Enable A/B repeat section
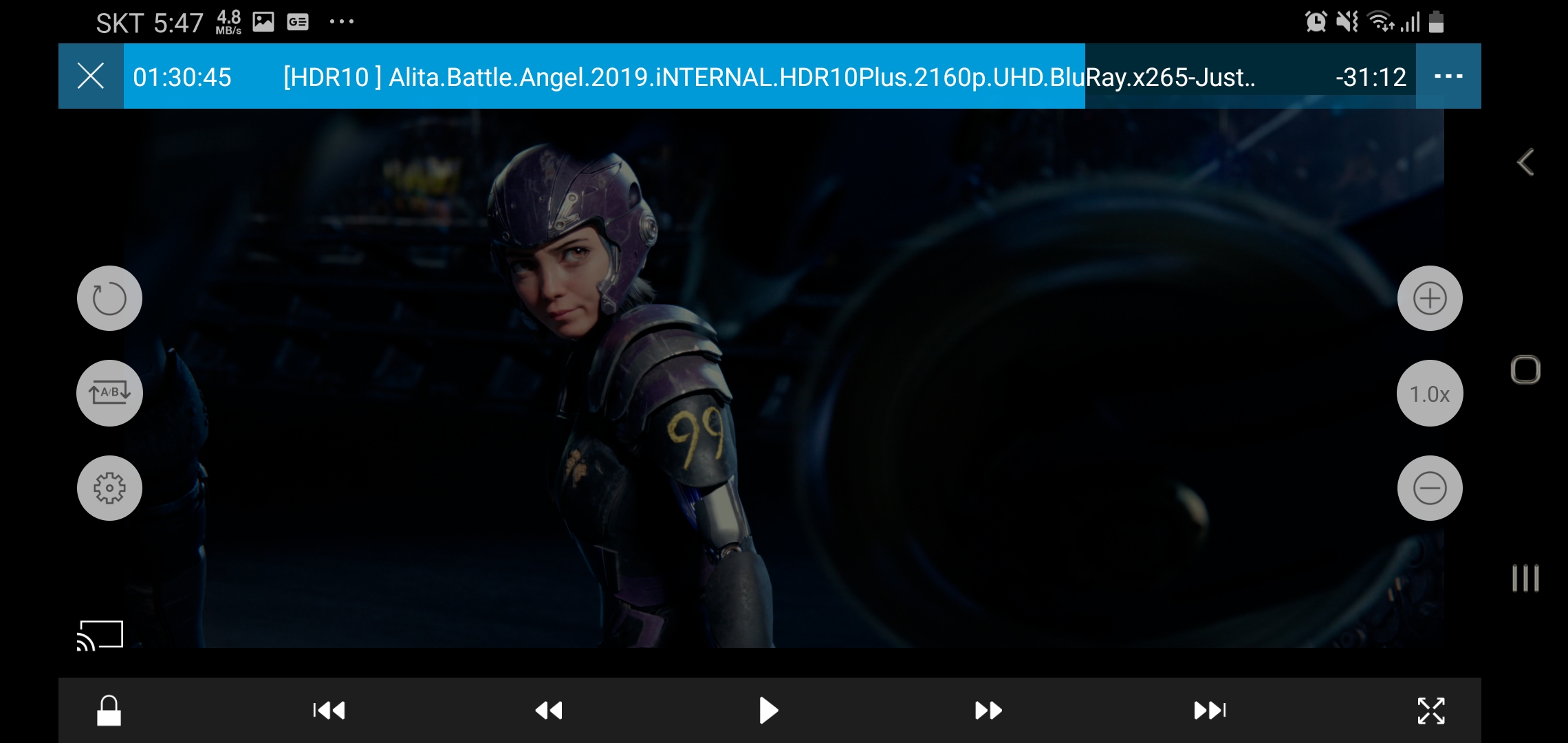 click(109, 393)
